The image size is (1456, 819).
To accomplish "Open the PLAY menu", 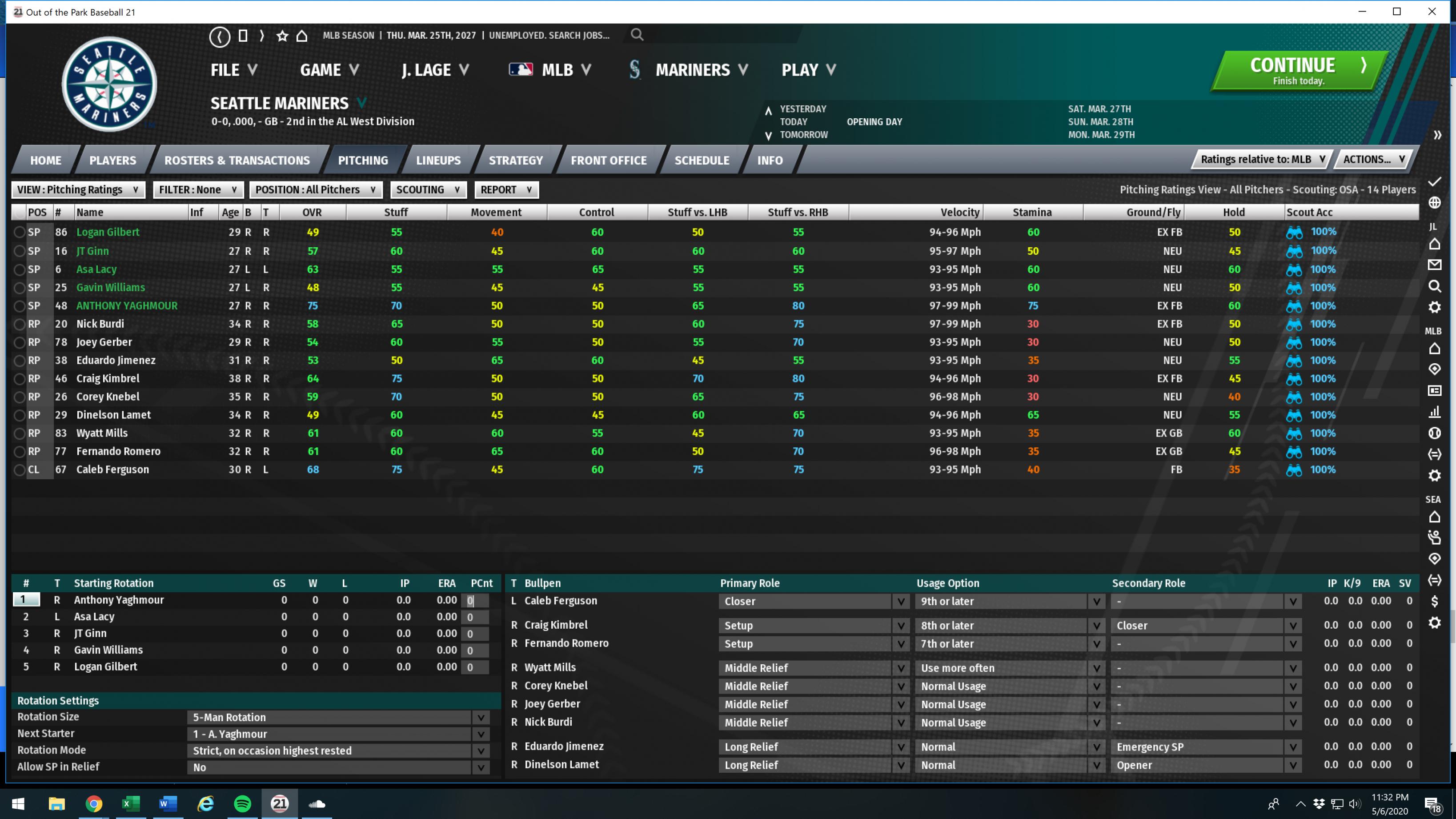I will (809, 70).
